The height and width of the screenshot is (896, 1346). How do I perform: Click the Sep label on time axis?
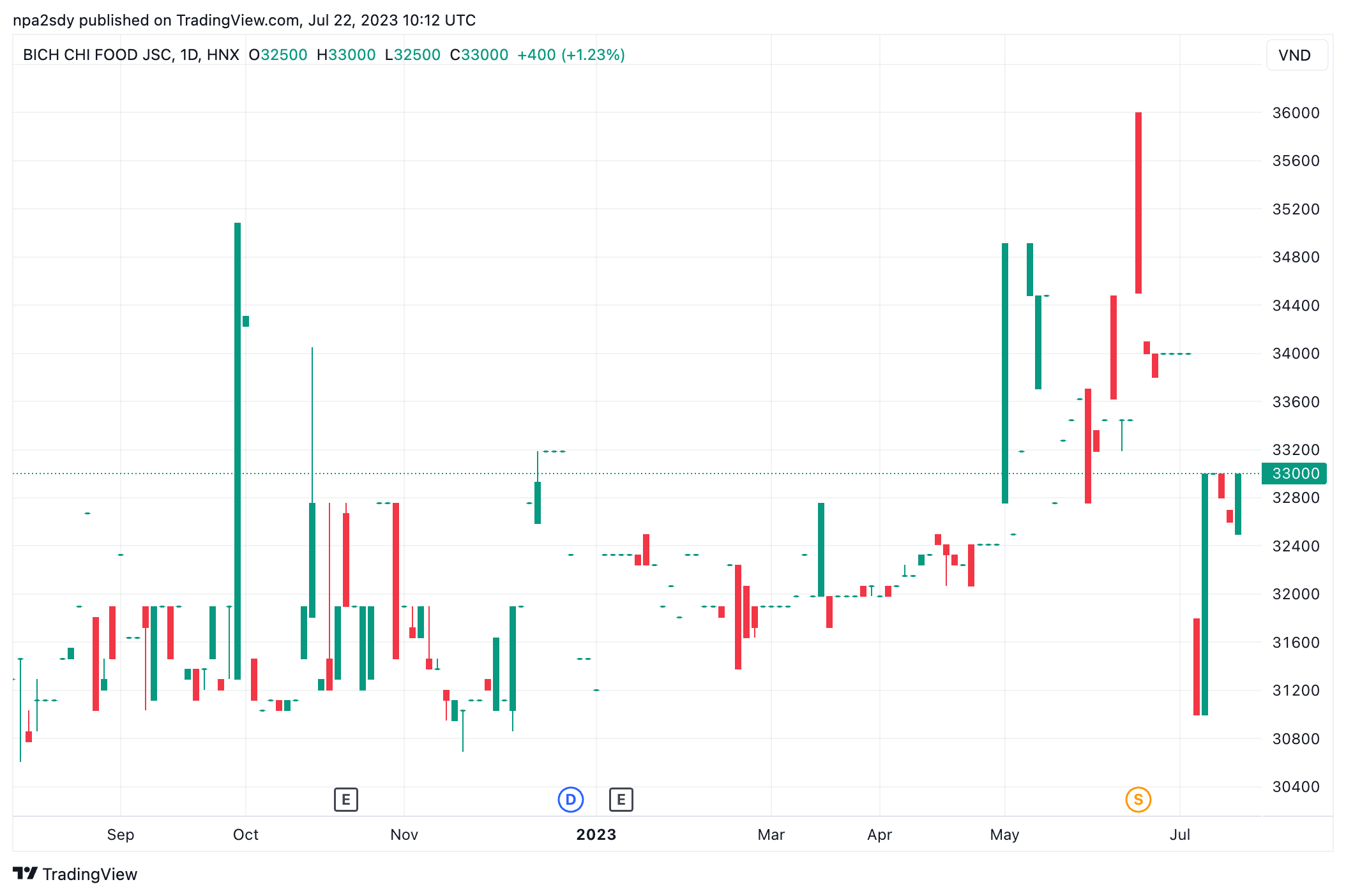pos(121,835)
